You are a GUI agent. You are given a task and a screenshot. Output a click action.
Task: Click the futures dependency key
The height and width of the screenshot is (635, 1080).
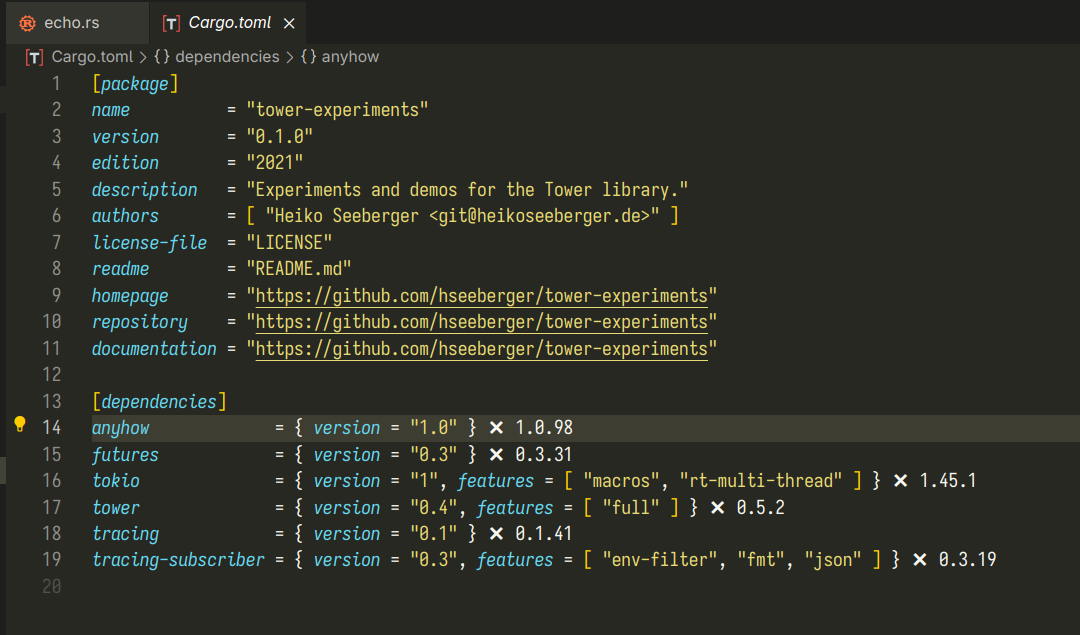point(125,455)
